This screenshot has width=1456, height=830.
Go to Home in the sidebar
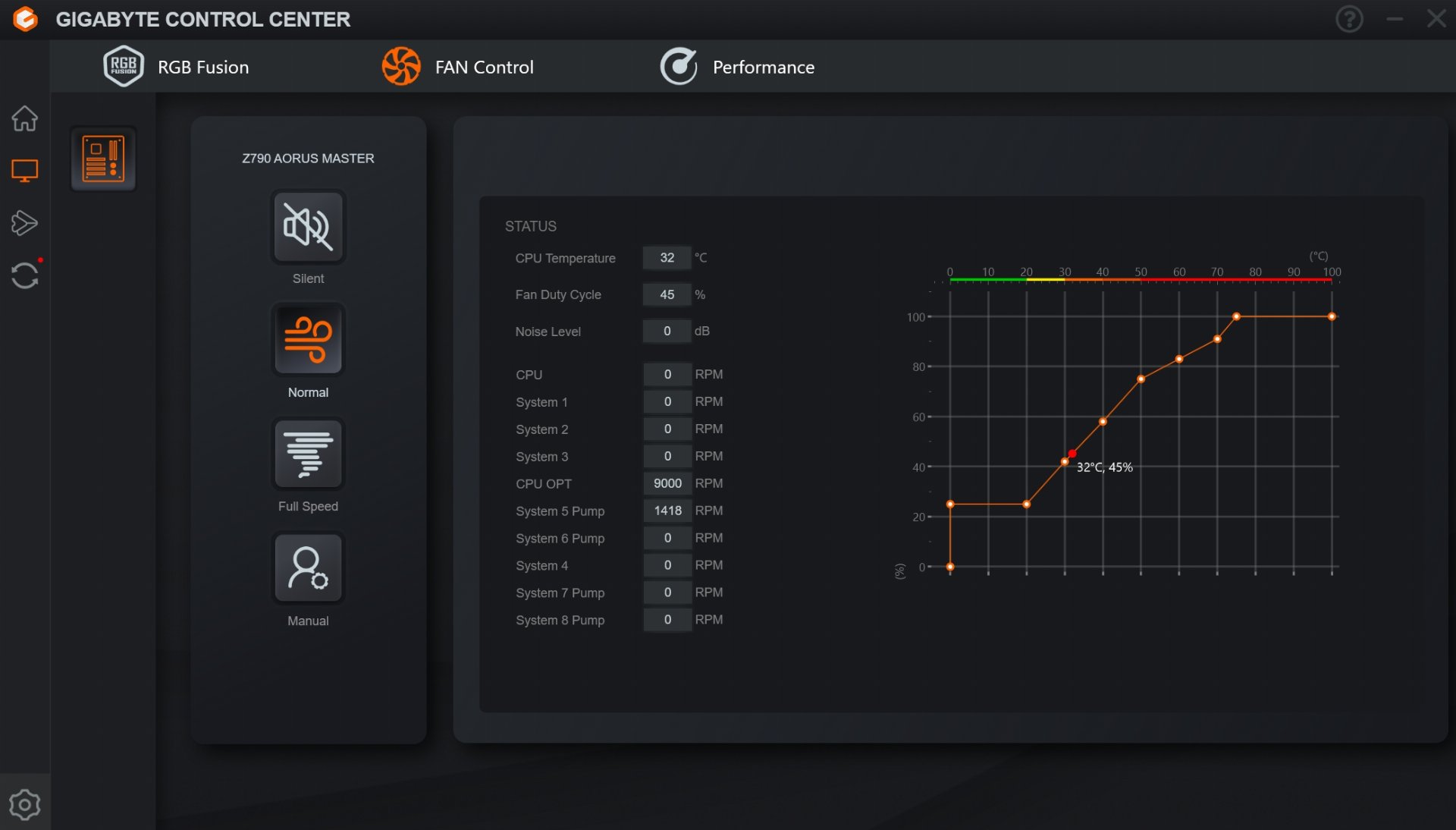click(x=24, y=118)
